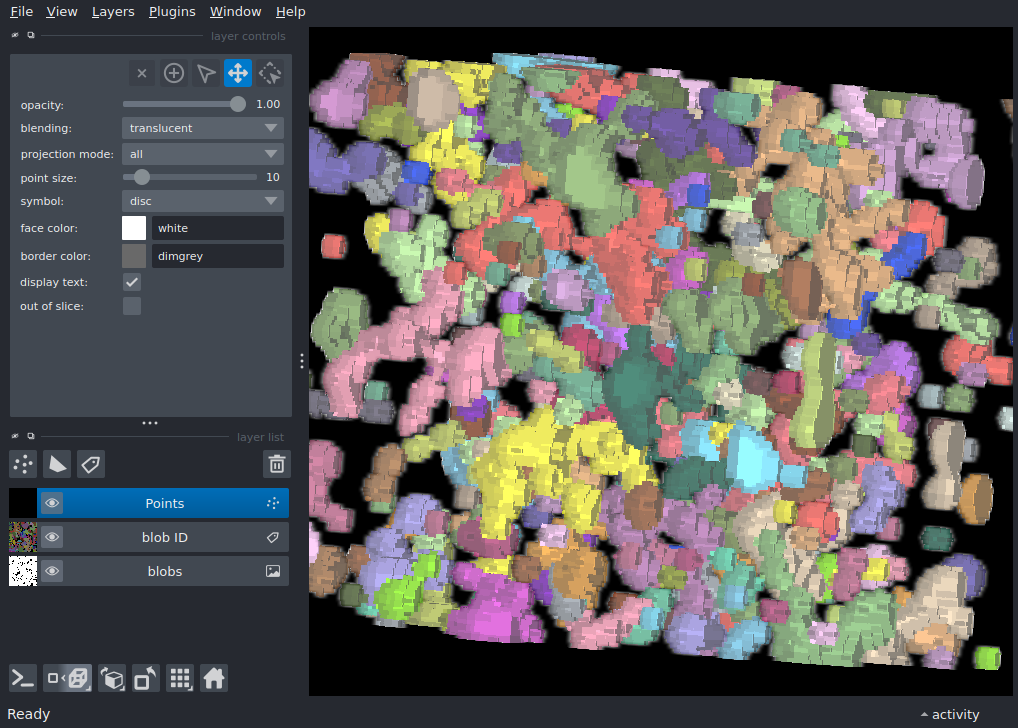Reset view with the home icon

pyautogui.click(x=213, y=679)
